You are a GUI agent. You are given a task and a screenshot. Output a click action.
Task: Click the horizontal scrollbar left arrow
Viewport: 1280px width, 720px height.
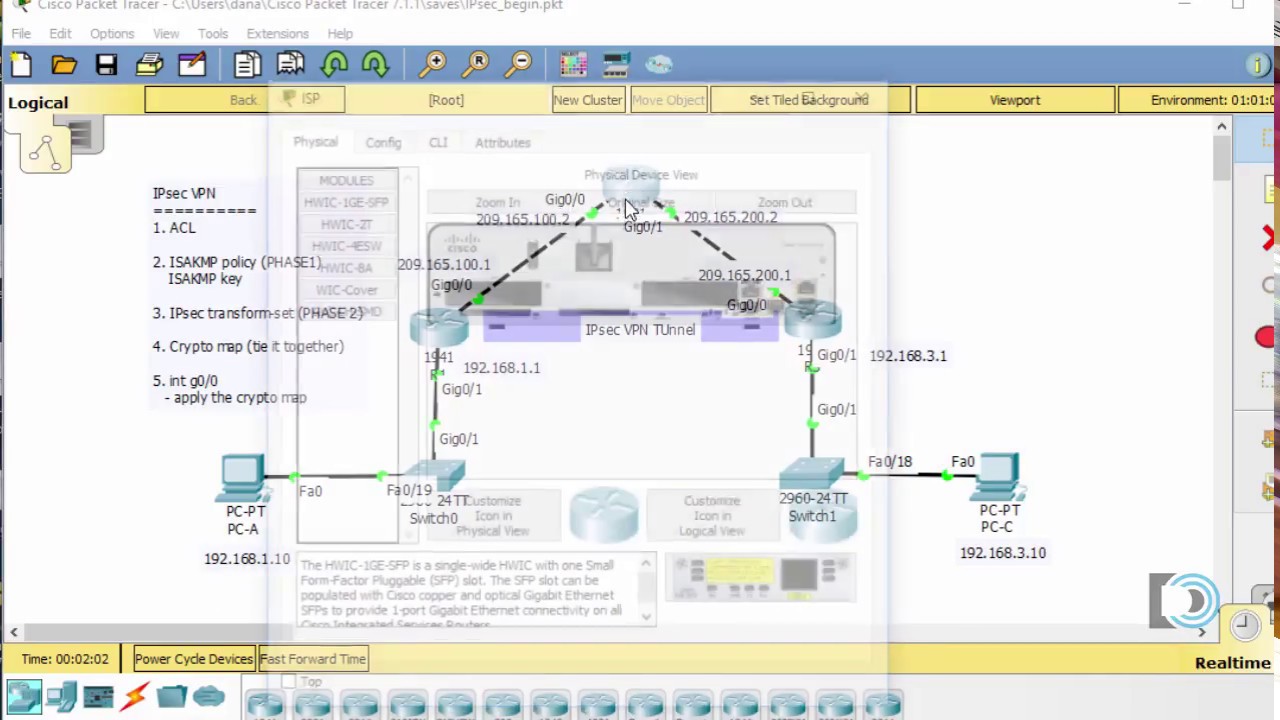click(14, 632)
